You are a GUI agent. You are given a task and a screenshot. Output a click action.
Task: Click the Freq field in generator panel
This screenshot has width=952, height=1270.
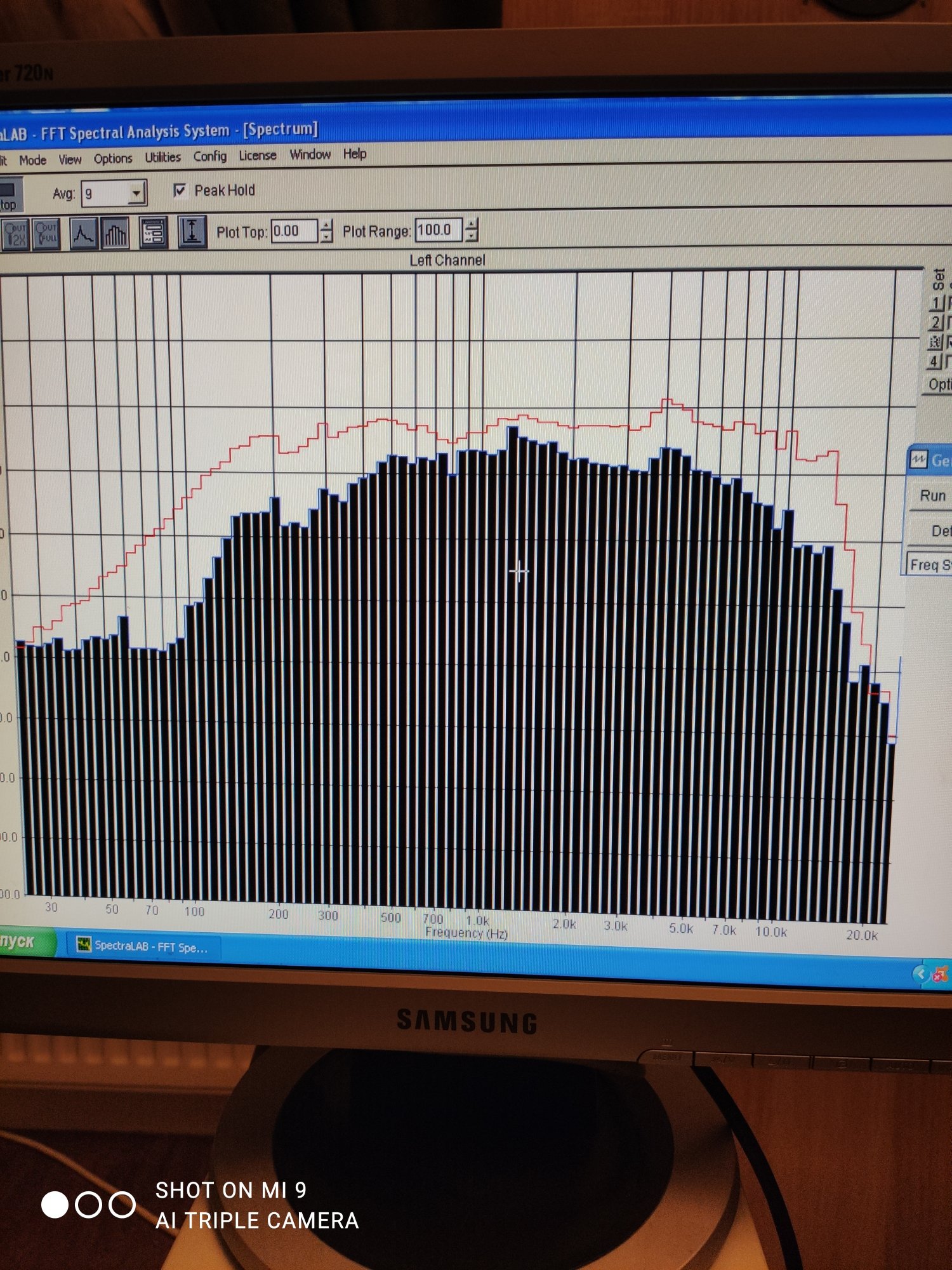point(929,565)
